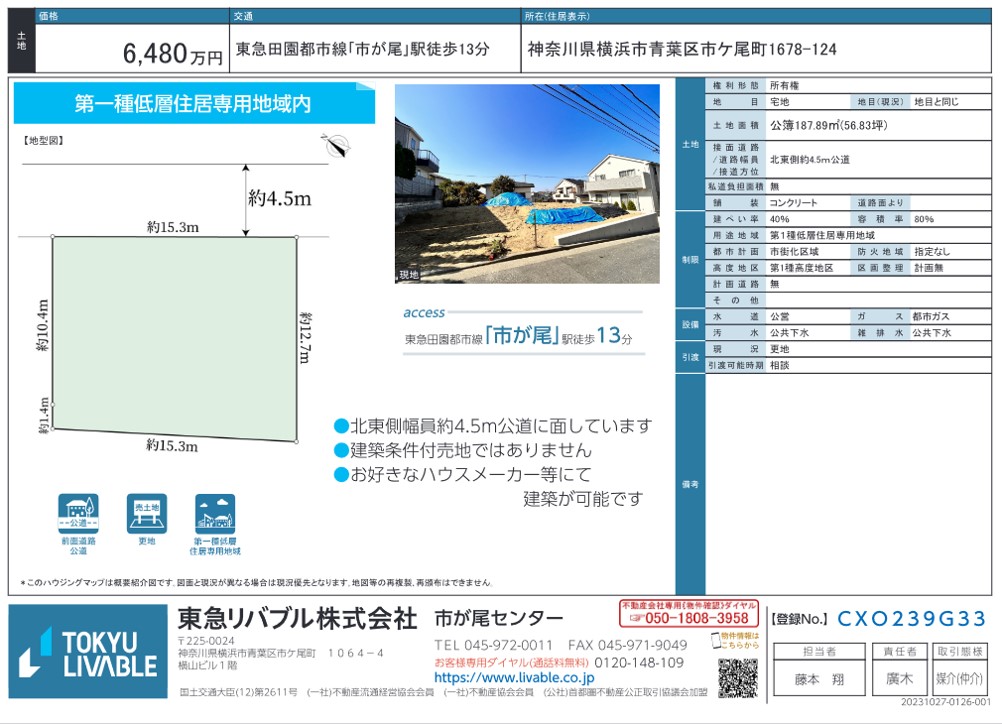
Task: Click the green land plot diagram
Action: pos(174,336)
